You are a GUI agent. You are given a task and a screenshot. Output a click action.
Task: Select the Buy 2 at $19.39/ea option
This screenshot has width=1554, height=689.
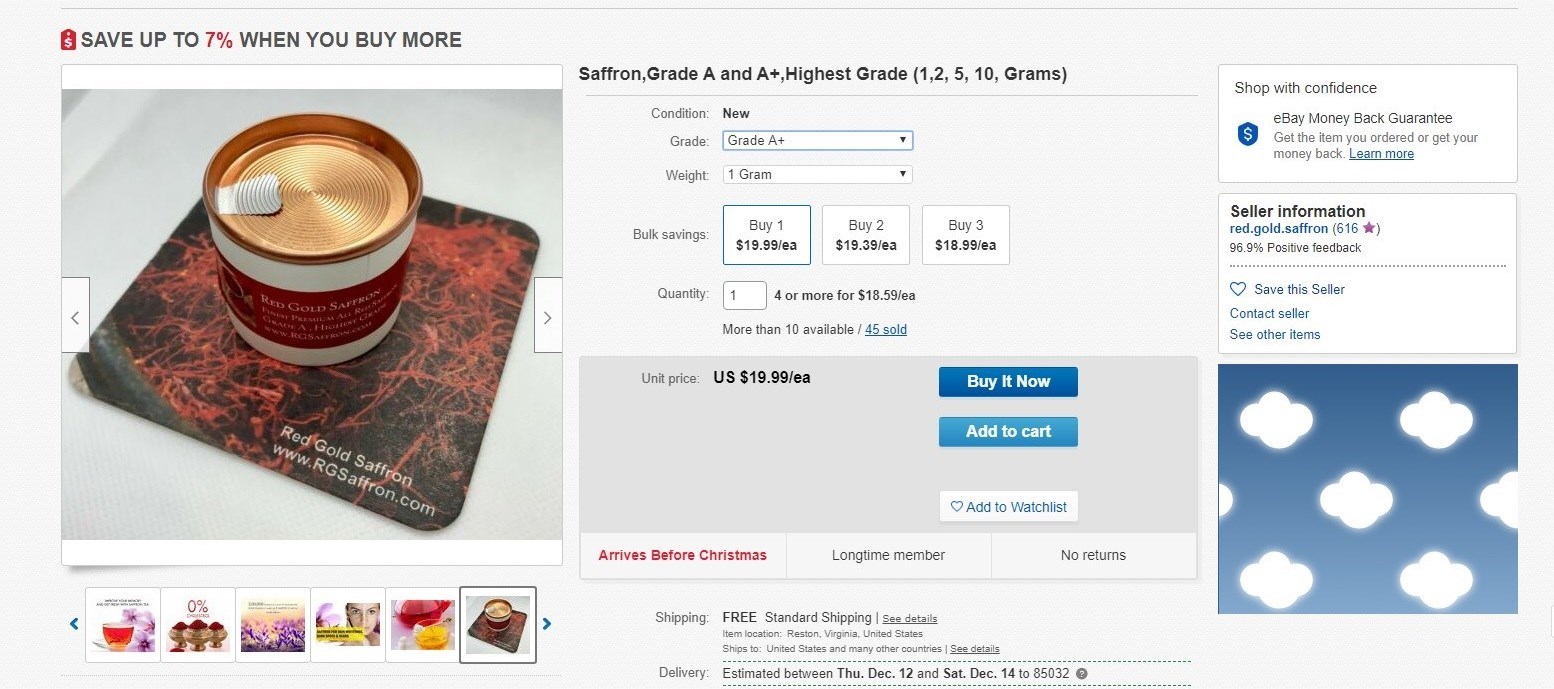[x=865, y=235]
